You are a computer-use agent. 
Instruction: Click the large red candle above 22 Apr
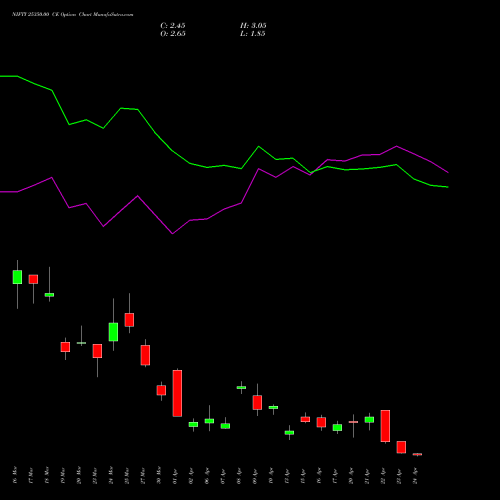(385, 426)
